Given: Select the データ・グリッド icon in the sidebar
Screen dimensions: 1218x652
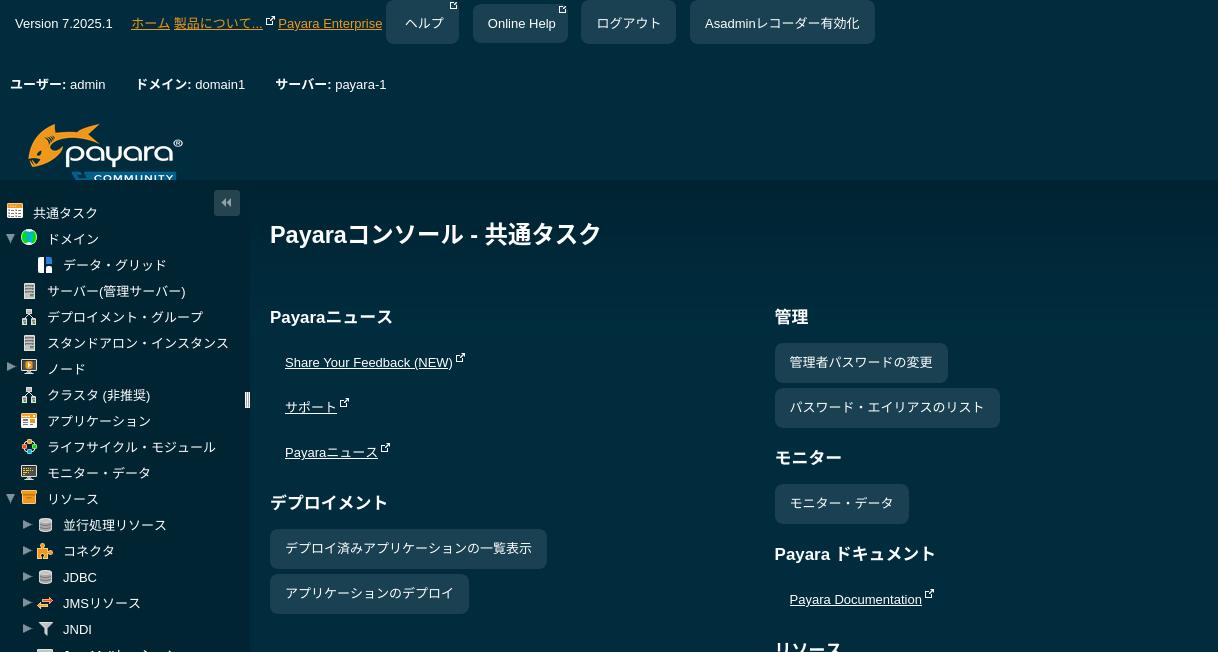Looking at the screenshot, I should pyautogui.click(x=45, y=264).
